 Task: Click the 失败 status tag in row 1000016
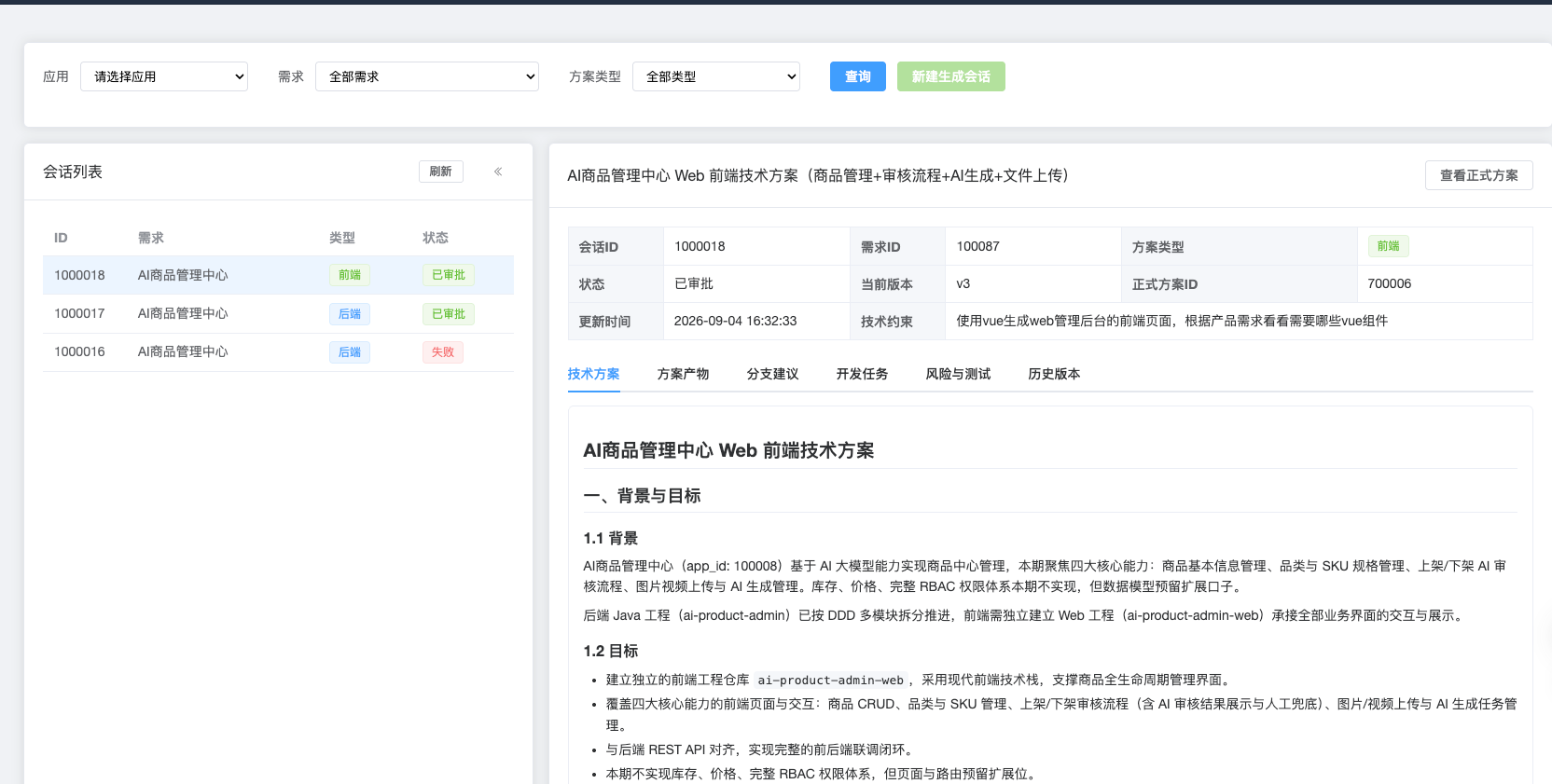coord(443,352)
